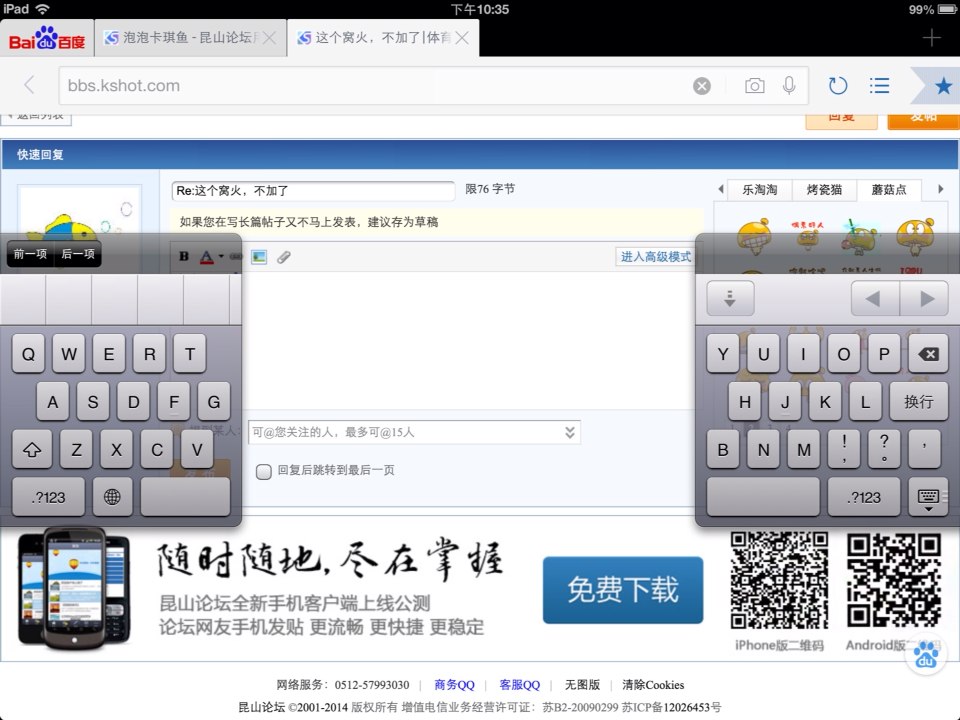Open the @ mention dropdown
This screenshot has width=960, height=720.
[x=569, y=432]
